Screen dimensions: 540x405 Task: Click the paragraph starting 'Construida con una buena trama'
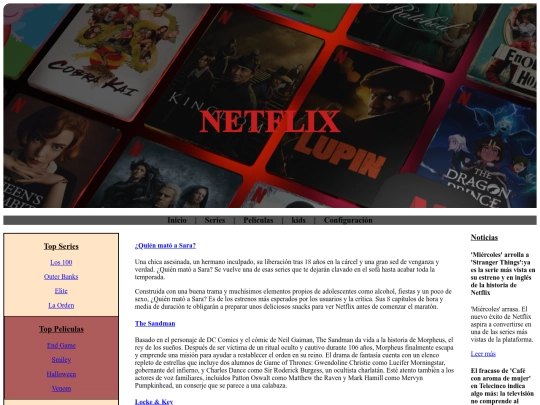point(293,299)
